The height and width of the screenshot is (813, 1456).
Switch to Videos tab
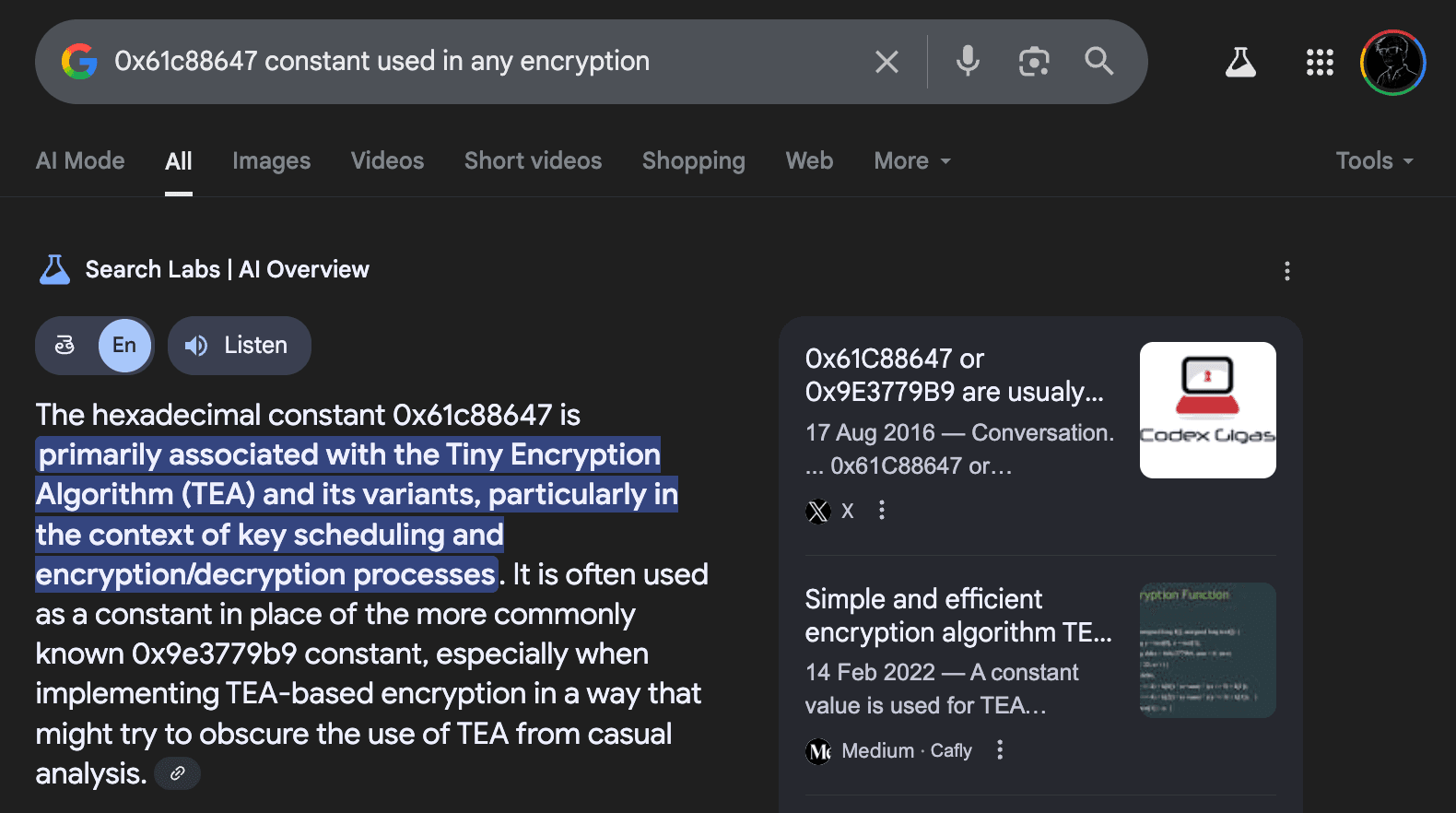(x=387, y=160)
